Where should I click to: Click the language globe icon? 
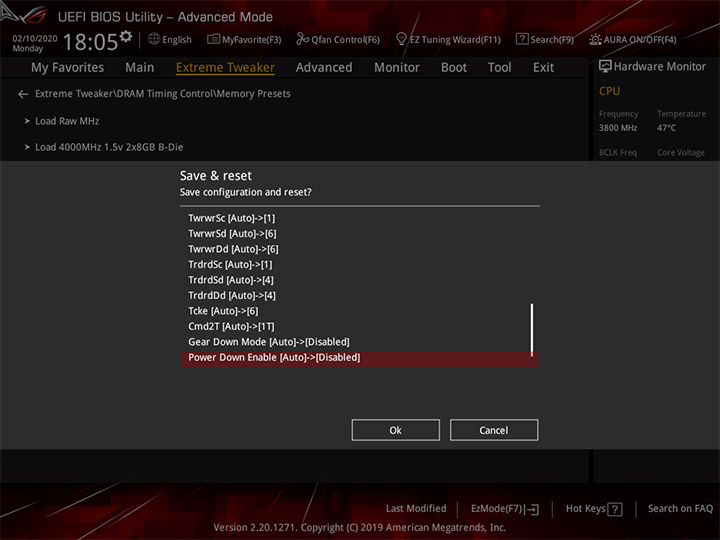(x=154, y=39)
